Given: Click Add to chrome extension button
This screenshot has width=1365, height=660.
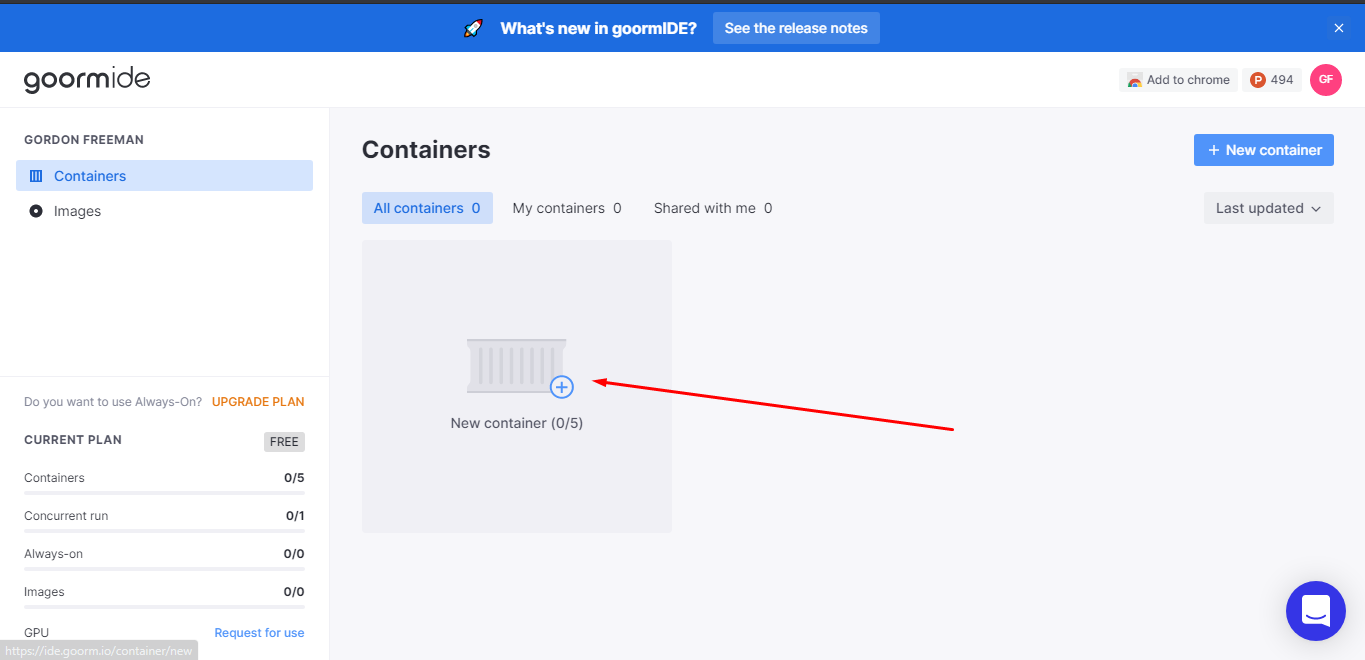Looking at the screenshot, I should pyautogui.click(x=1178, y=80).
